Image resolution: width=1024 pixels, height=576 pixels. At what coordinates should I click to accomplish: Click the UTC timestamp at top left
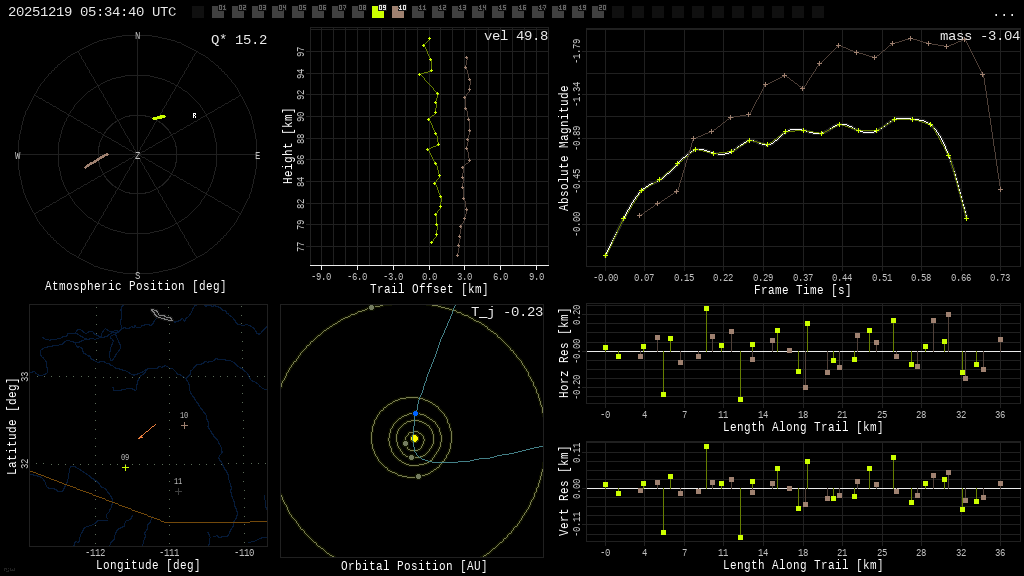[92, 12]
